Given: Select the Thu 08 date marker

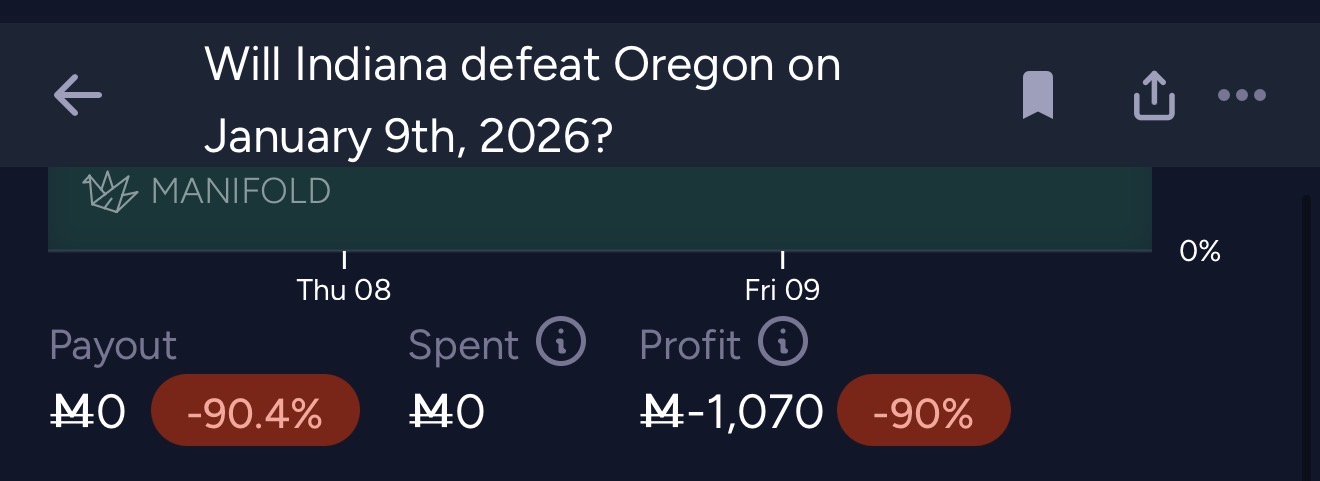Looking at the screenshot, I should tap(344, 289).
